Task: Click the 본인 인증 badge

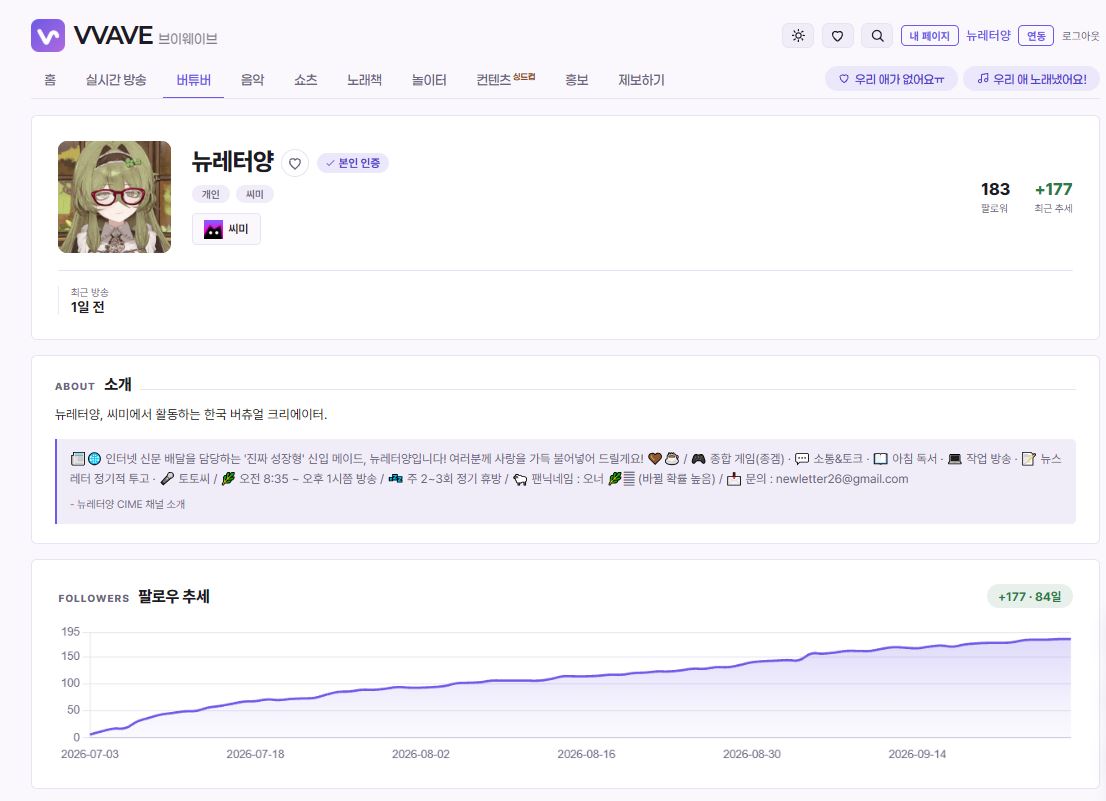Action: click(x=353, y=163)
